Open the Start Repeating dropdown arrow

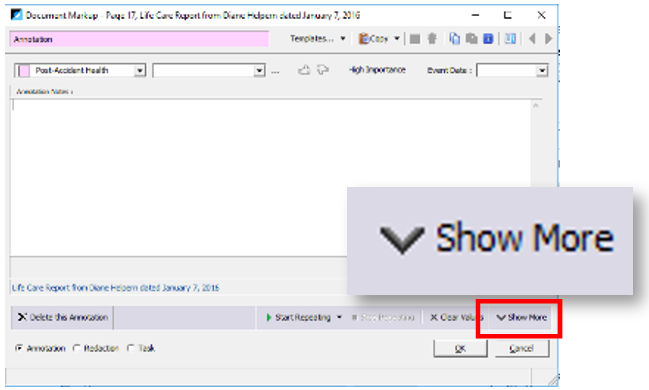click(339, 318)
